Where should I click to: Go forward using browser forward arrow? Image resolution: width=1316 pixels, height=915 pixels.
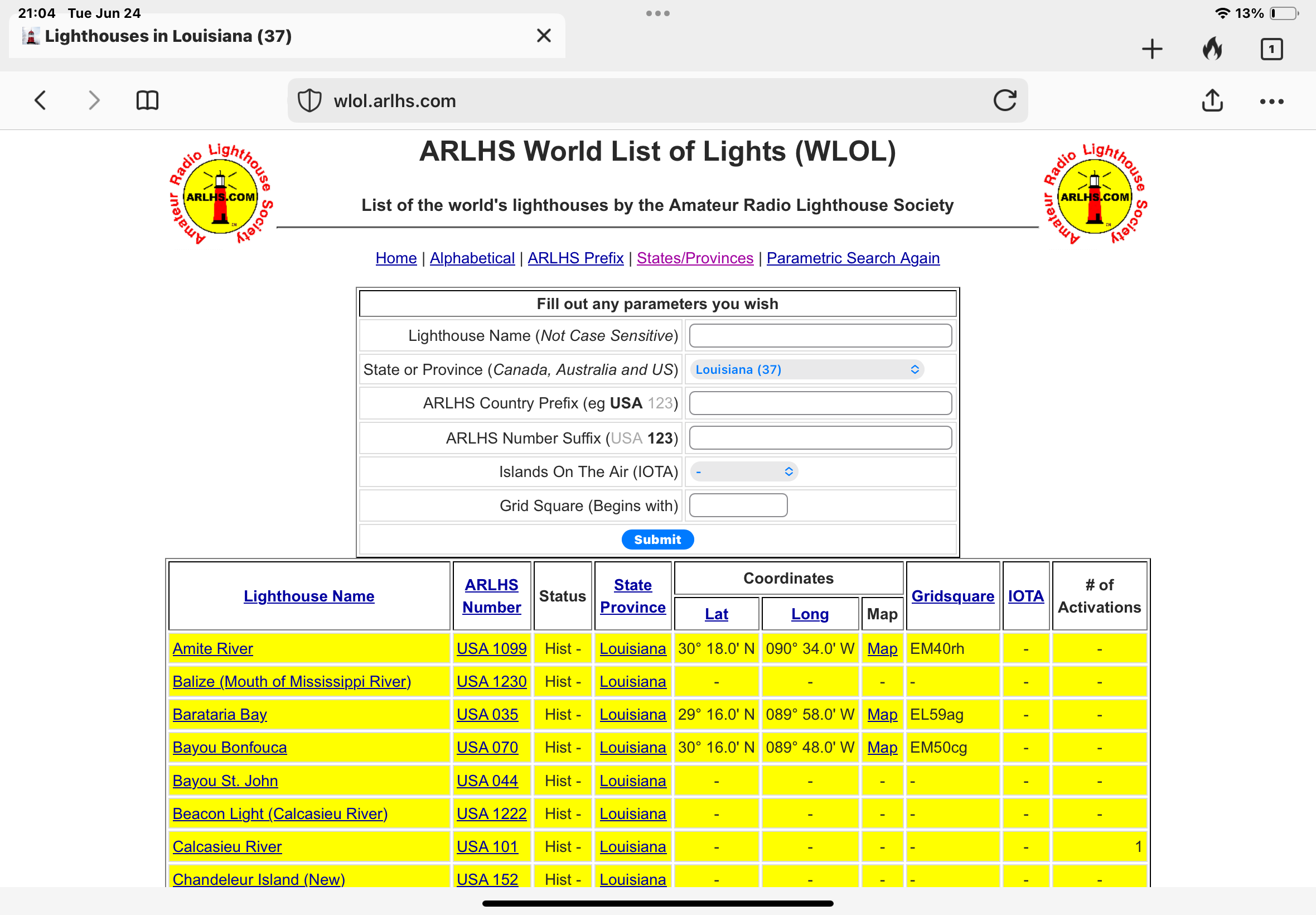[x=94, y=100]
